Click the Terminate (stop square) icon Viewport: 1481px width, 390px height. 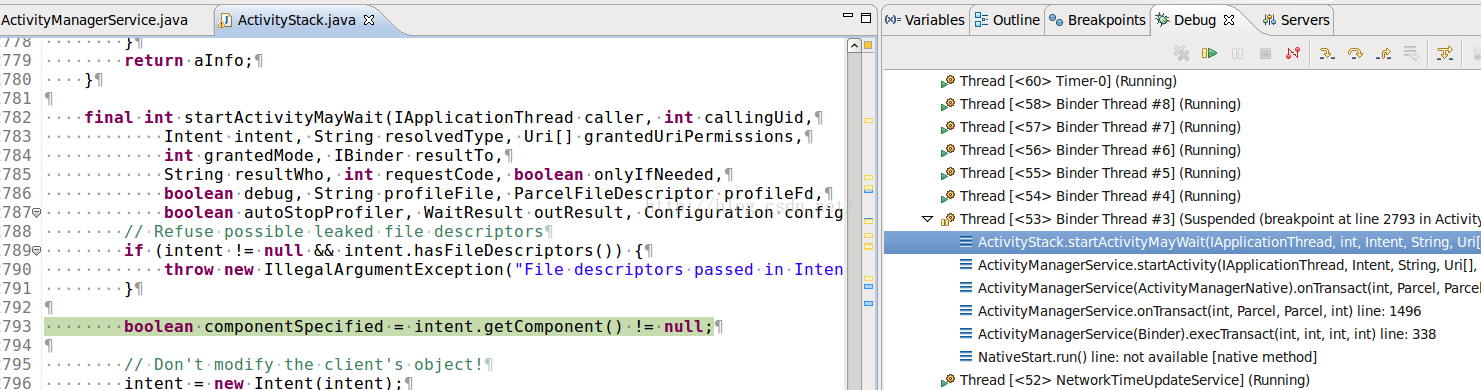pos(1264,52)
